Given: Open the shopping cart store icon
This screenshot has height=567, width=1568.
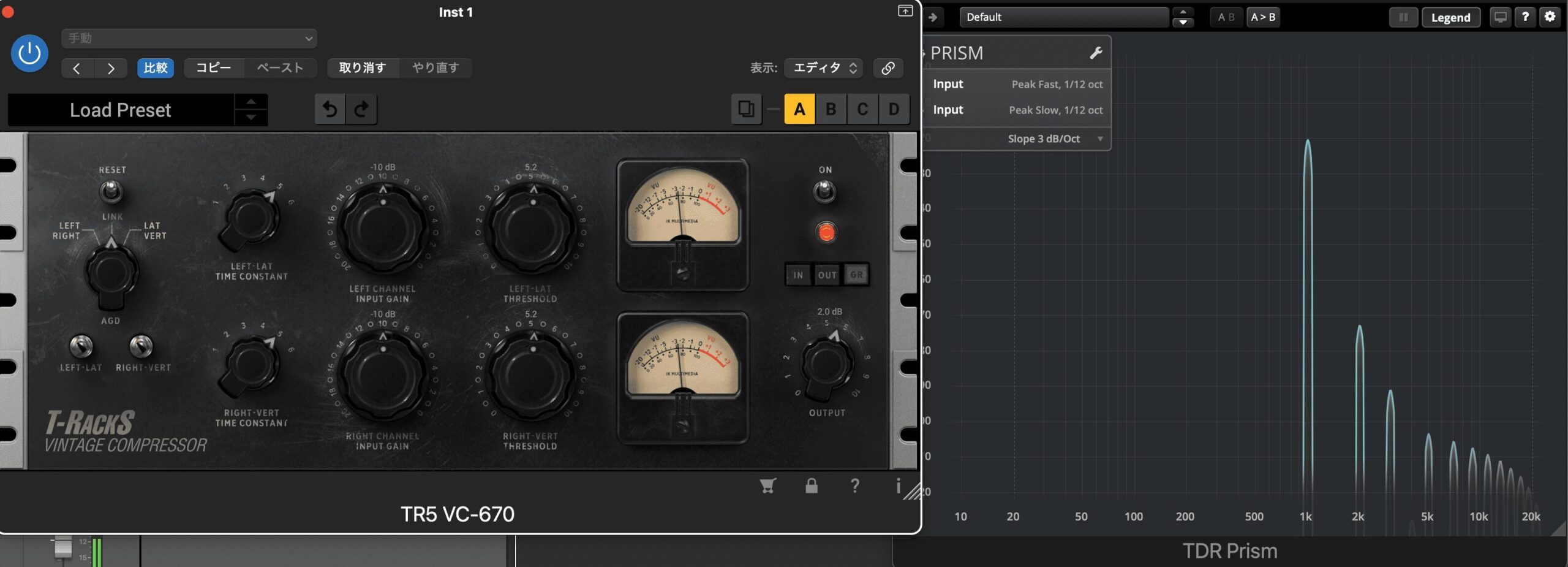Looking at the screenshot, I should coord(767,486).
